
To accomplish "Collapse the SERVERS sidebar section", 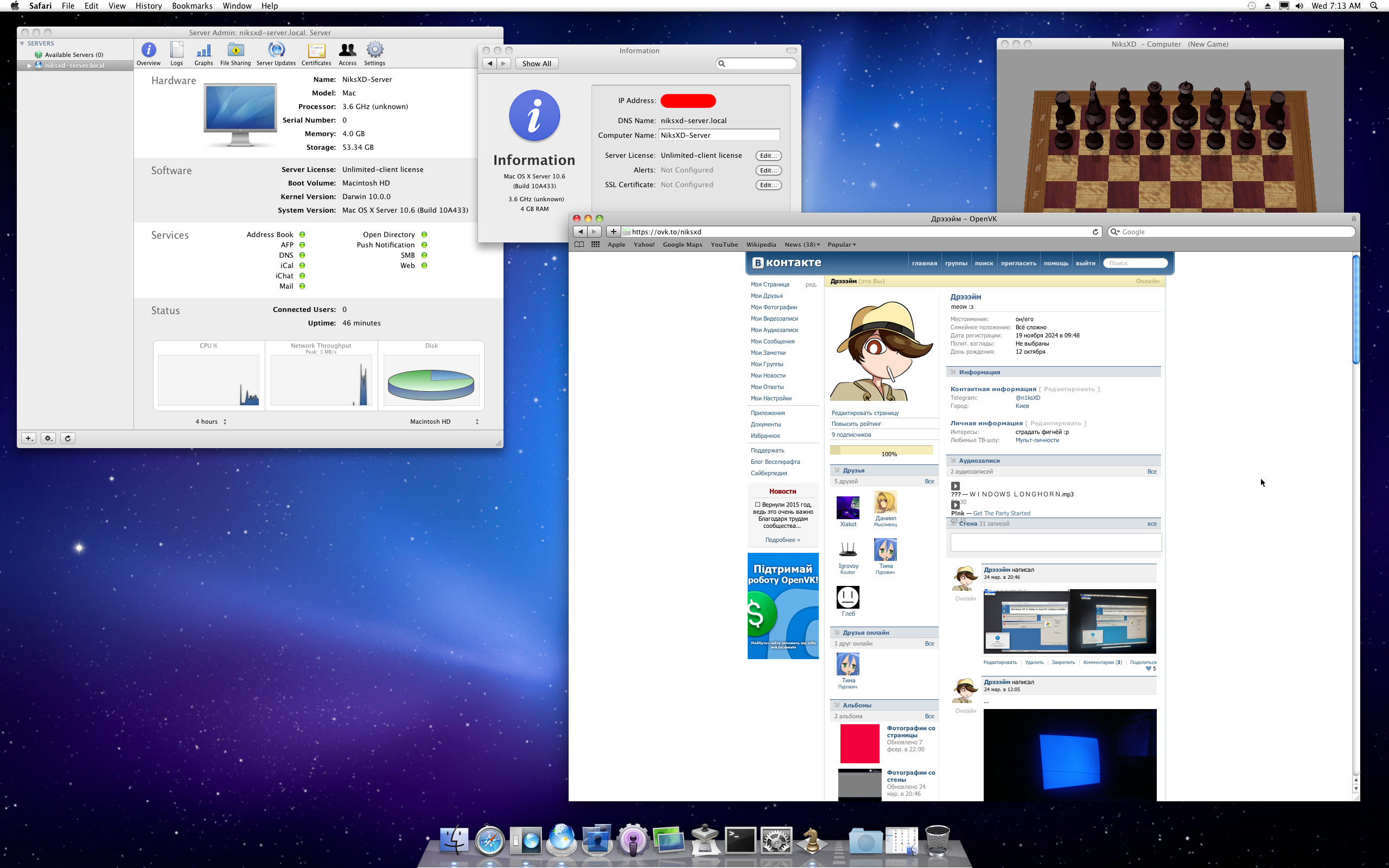I will click(x=22, y=43).
